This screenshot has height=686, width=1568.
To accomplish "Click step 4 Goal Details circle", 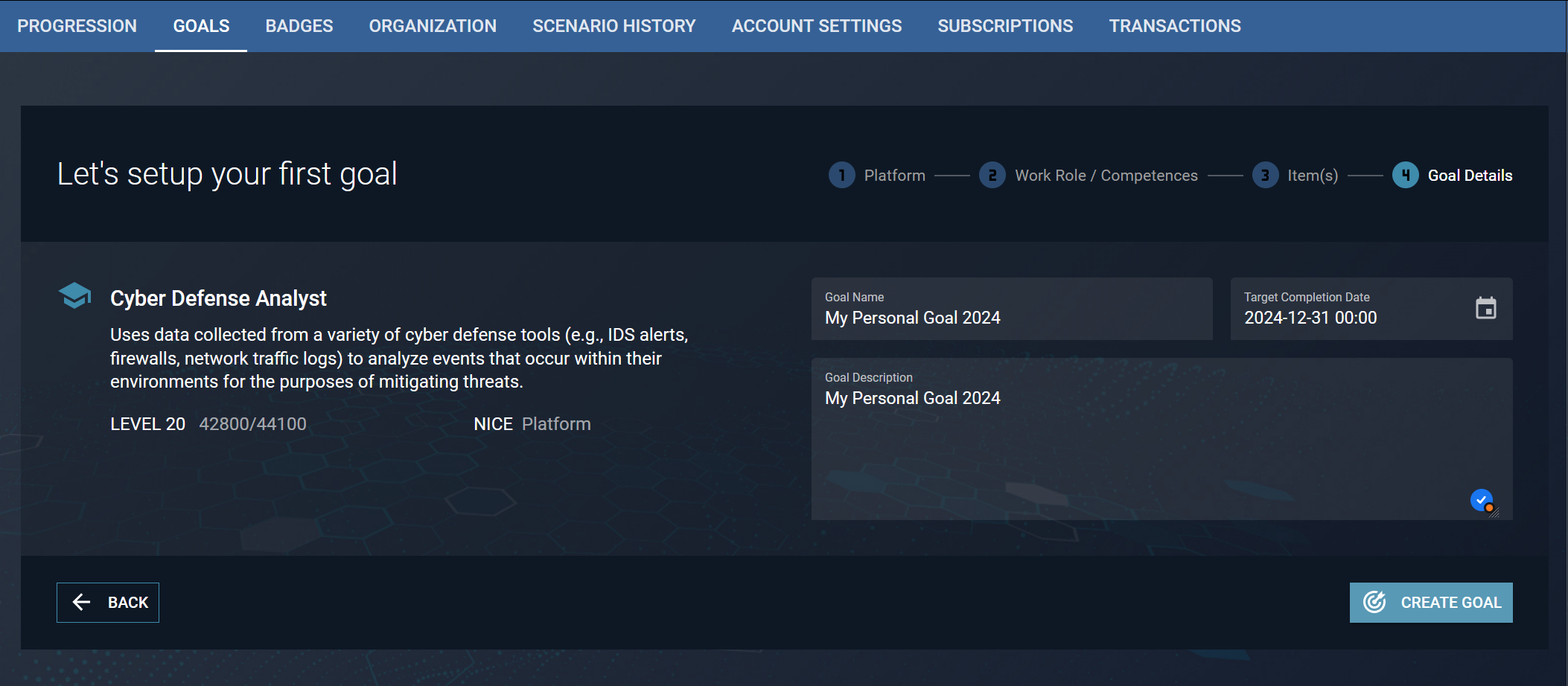I will tap(1405, 176).
